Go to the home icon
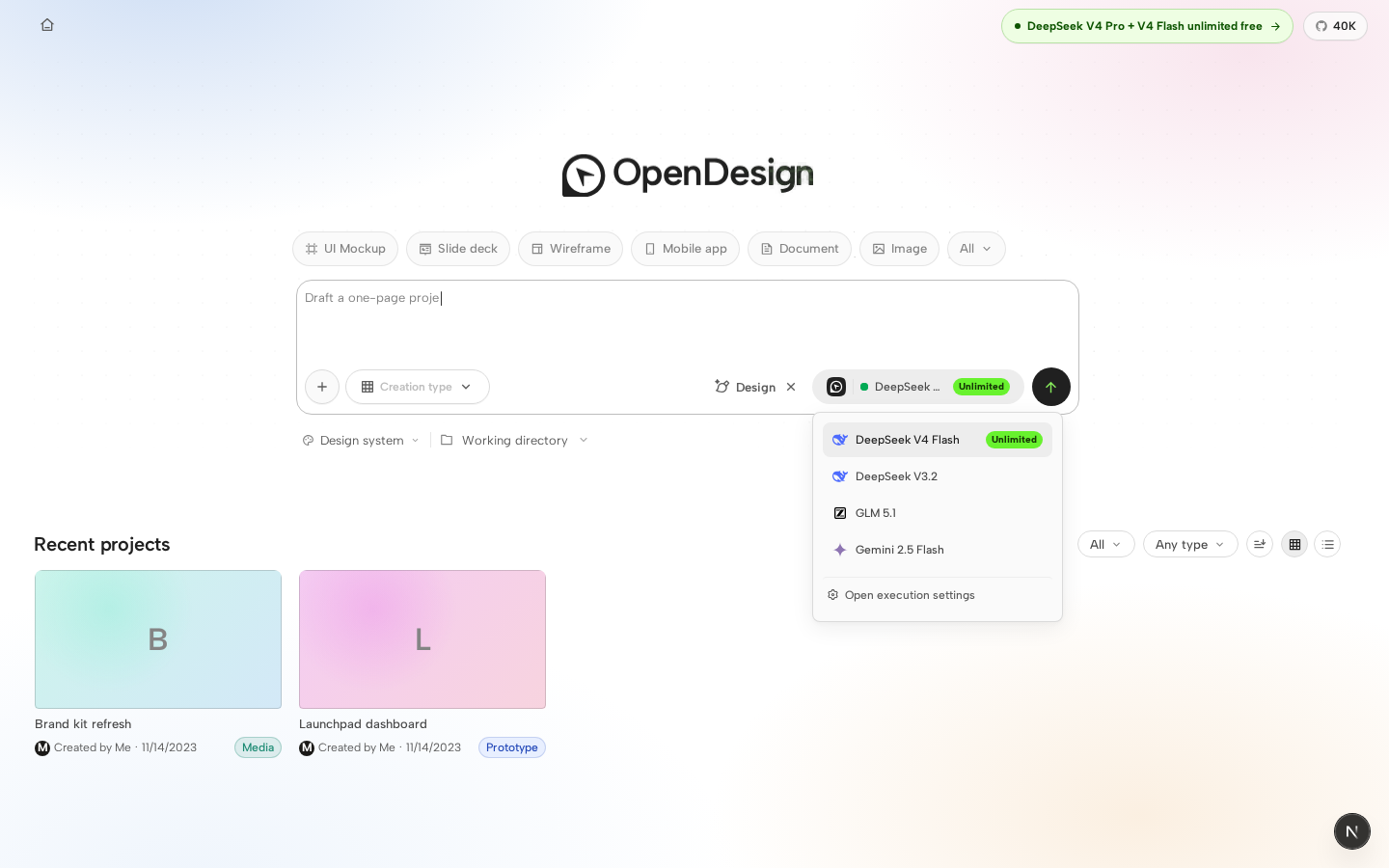The width and height of the screenshot is (1389, 868). tap(47, 25)
